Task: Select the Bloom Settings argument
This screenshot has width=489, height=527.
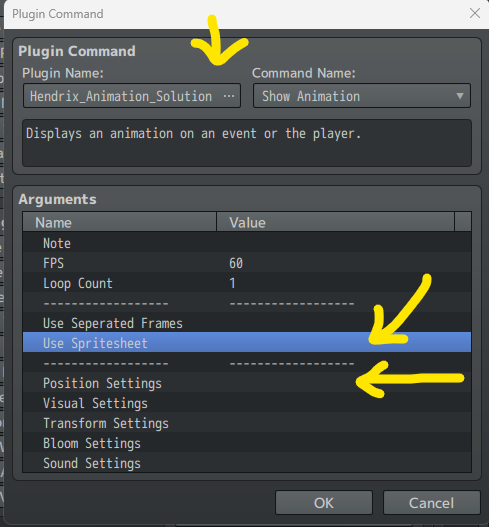Action: coord(247,443)
